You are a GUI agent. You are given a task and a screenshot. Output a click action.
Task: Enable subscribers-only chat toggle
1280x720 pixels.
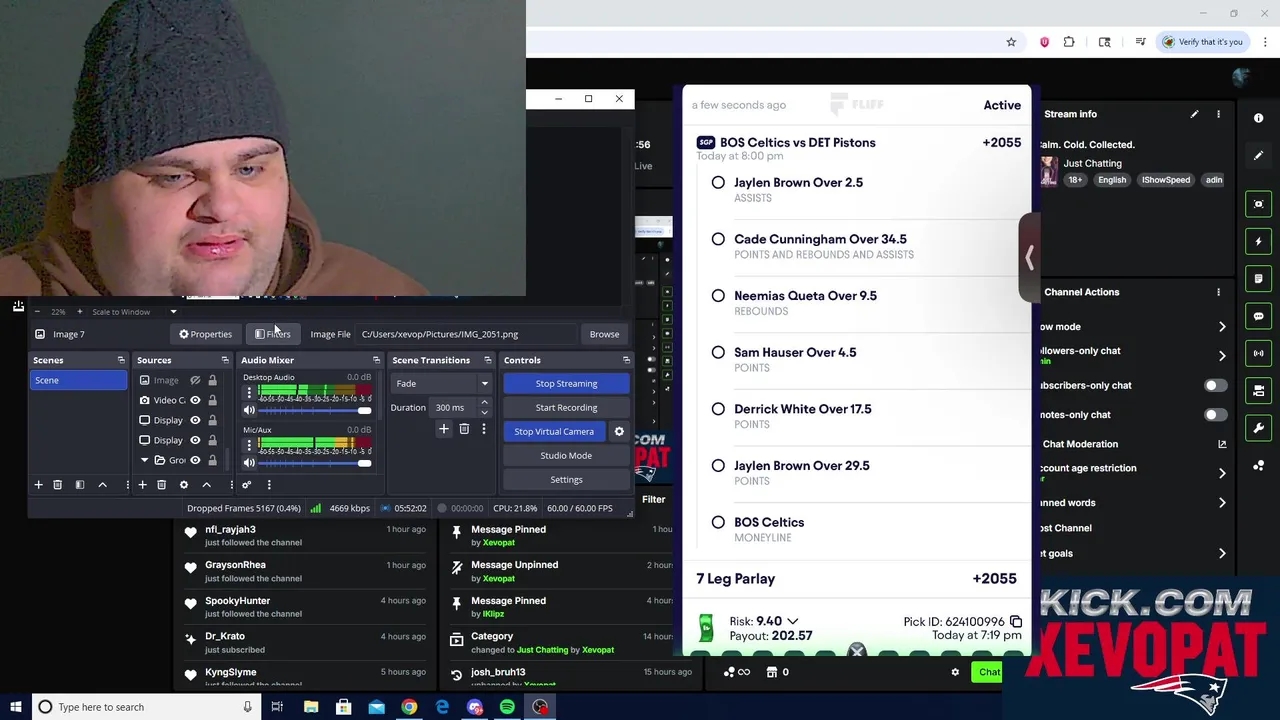click(1214, 386)
